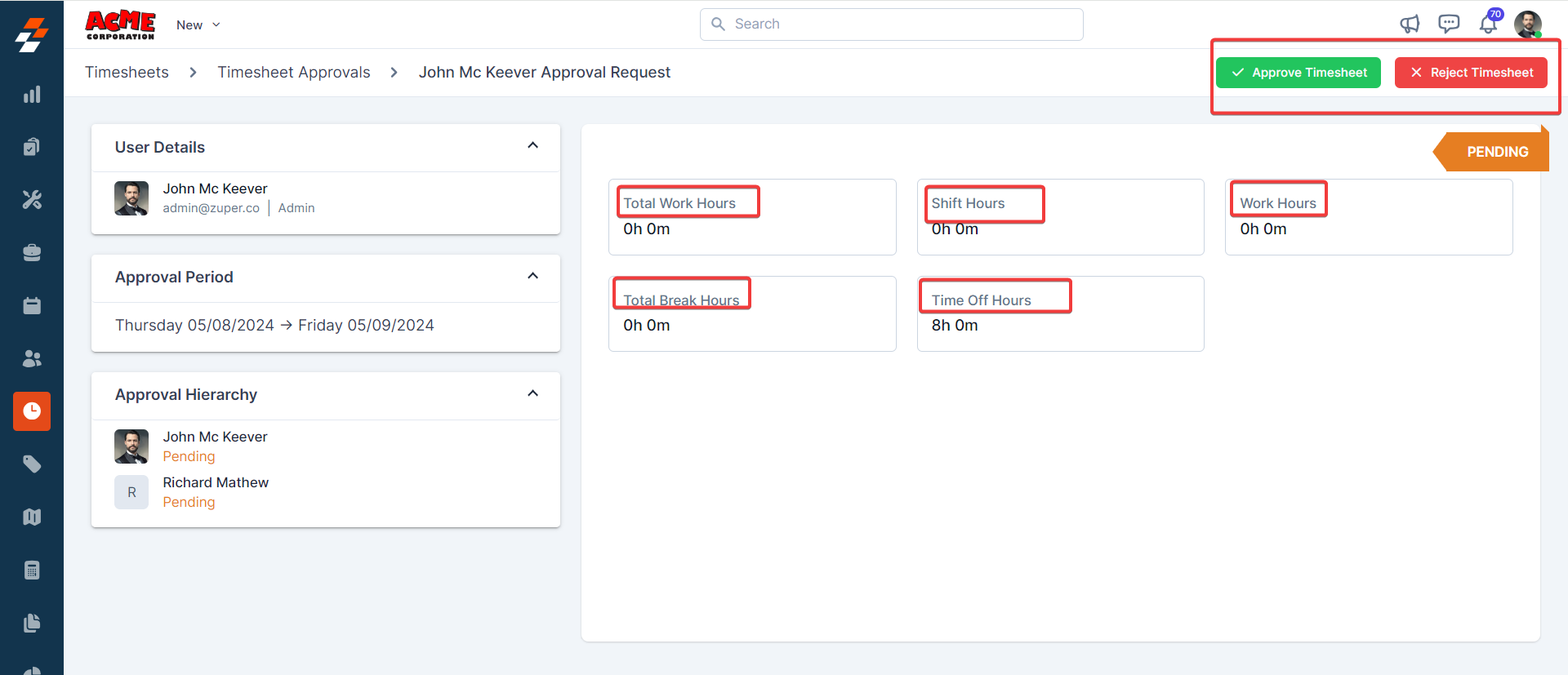
Task: Click the Search input field
Action: (x=892, y=24)
